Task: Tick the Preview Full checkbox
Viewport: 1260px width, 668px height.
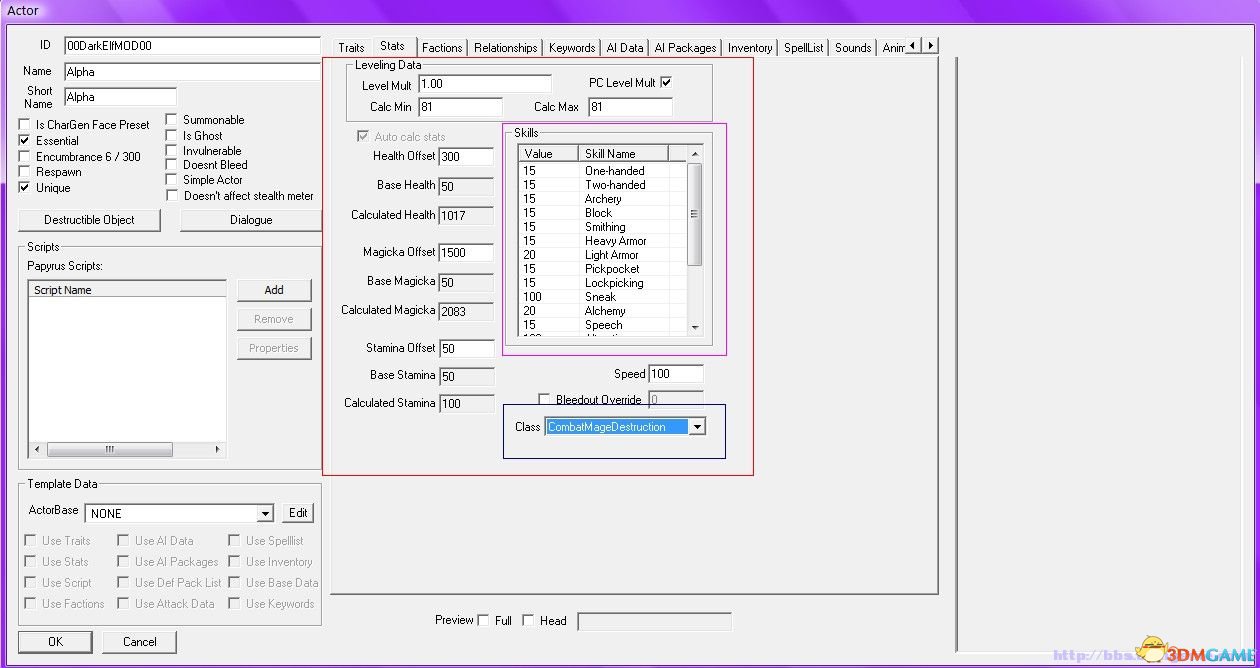Action: point(484,620)
